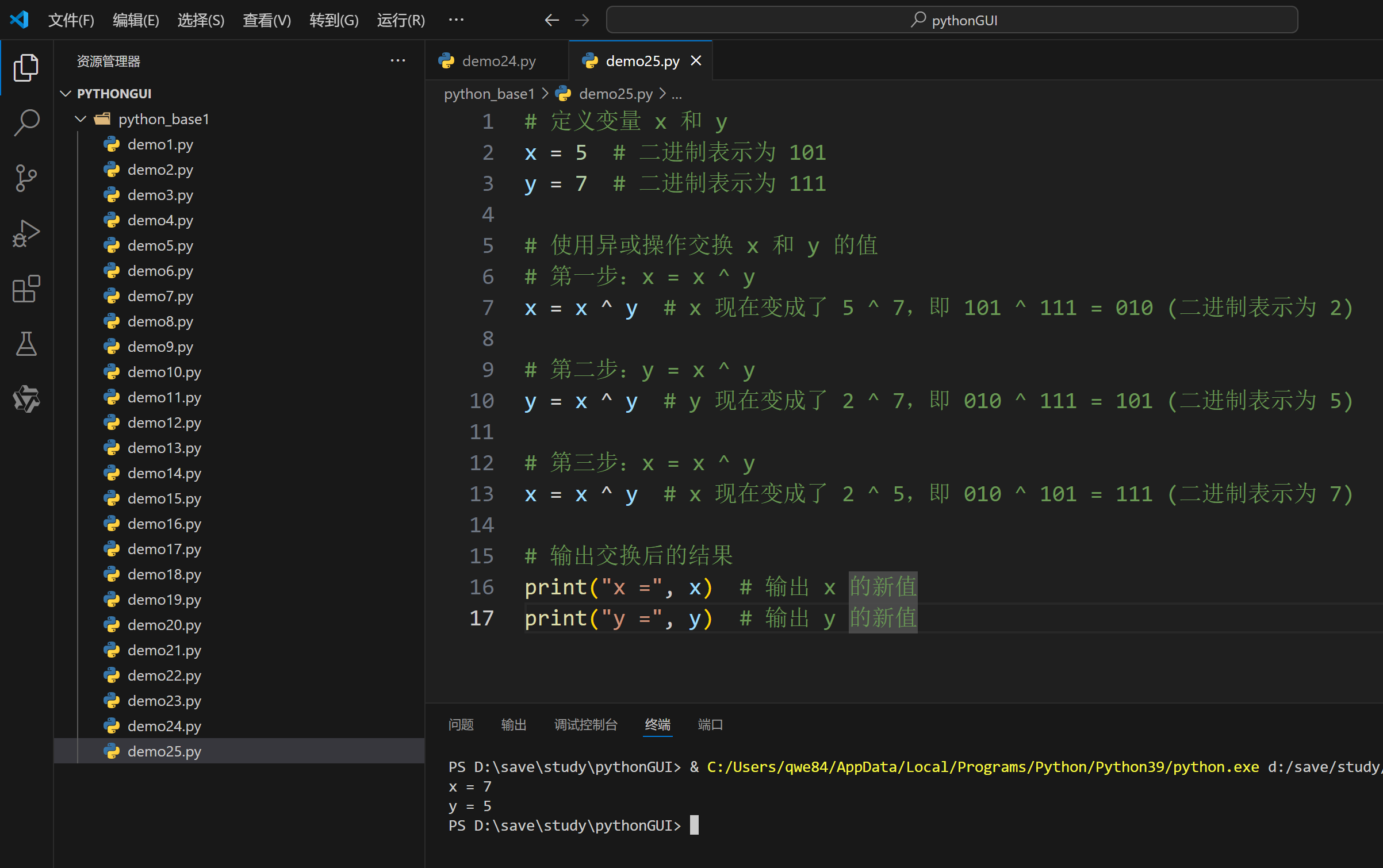The height and width of the screenshot is (868, 1383).
Task: Open the 编辑(E) menu
Action: coord(136,20)
